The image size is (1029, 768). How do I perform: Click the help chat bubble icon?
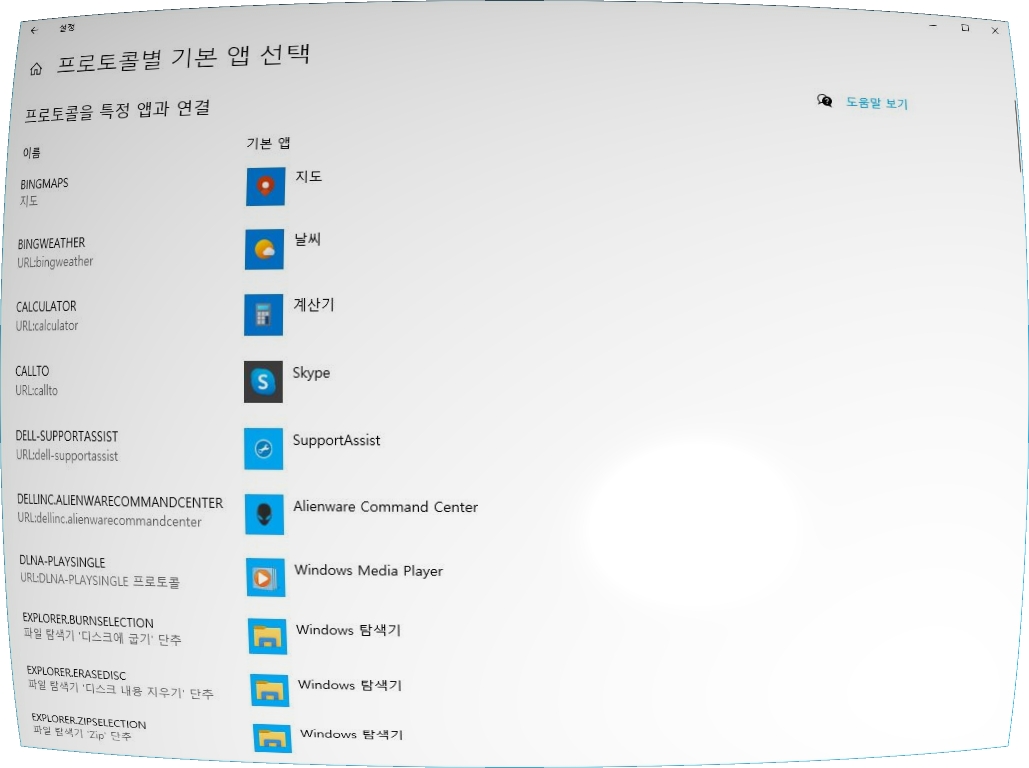click(824, 100)
